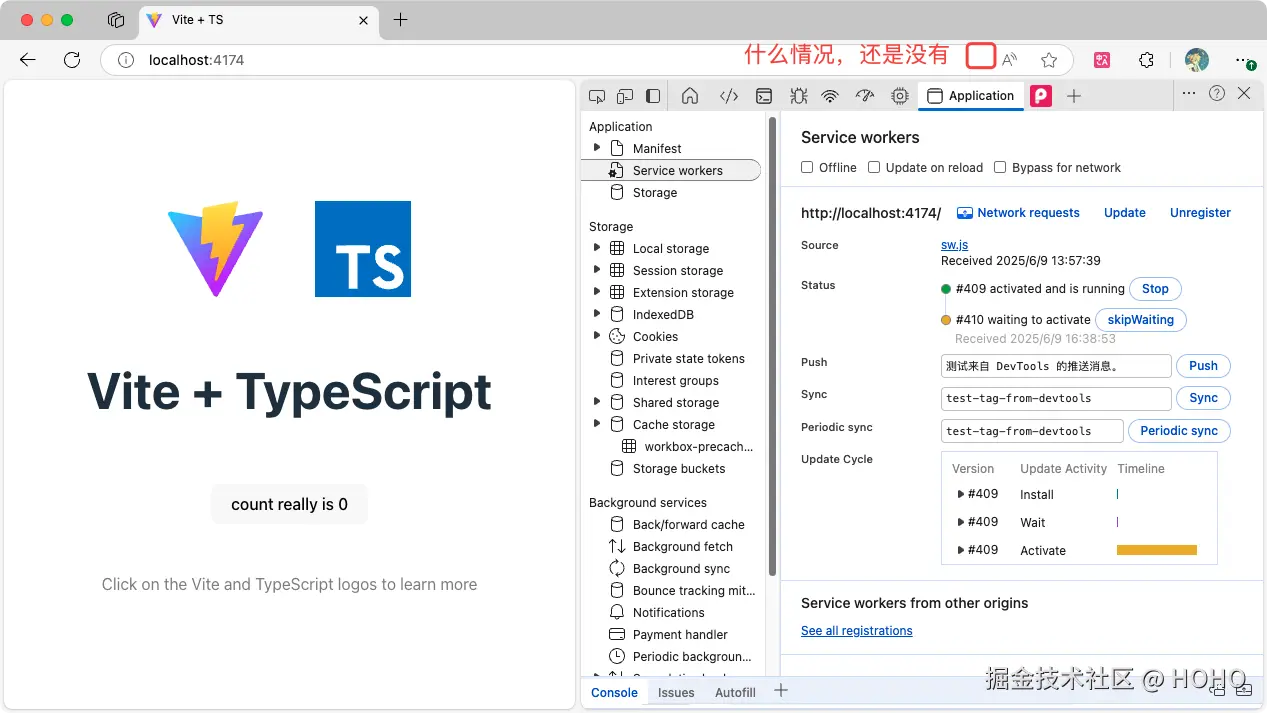Viewport: 1267px width, 713px height.
Task: Click the Vite logo
Action: pos(215,249)
